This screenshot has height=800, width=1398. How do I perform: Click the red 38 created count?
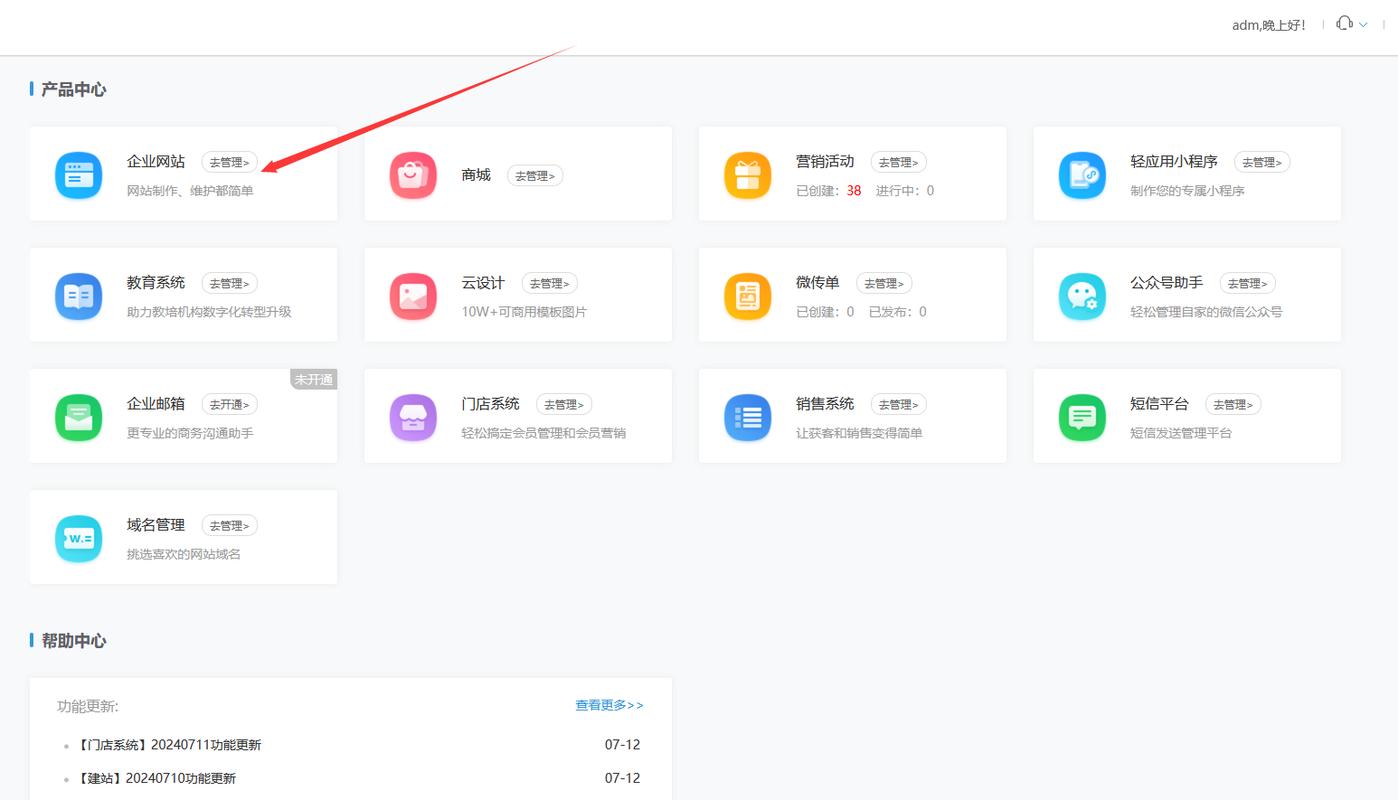coord(853,190)
